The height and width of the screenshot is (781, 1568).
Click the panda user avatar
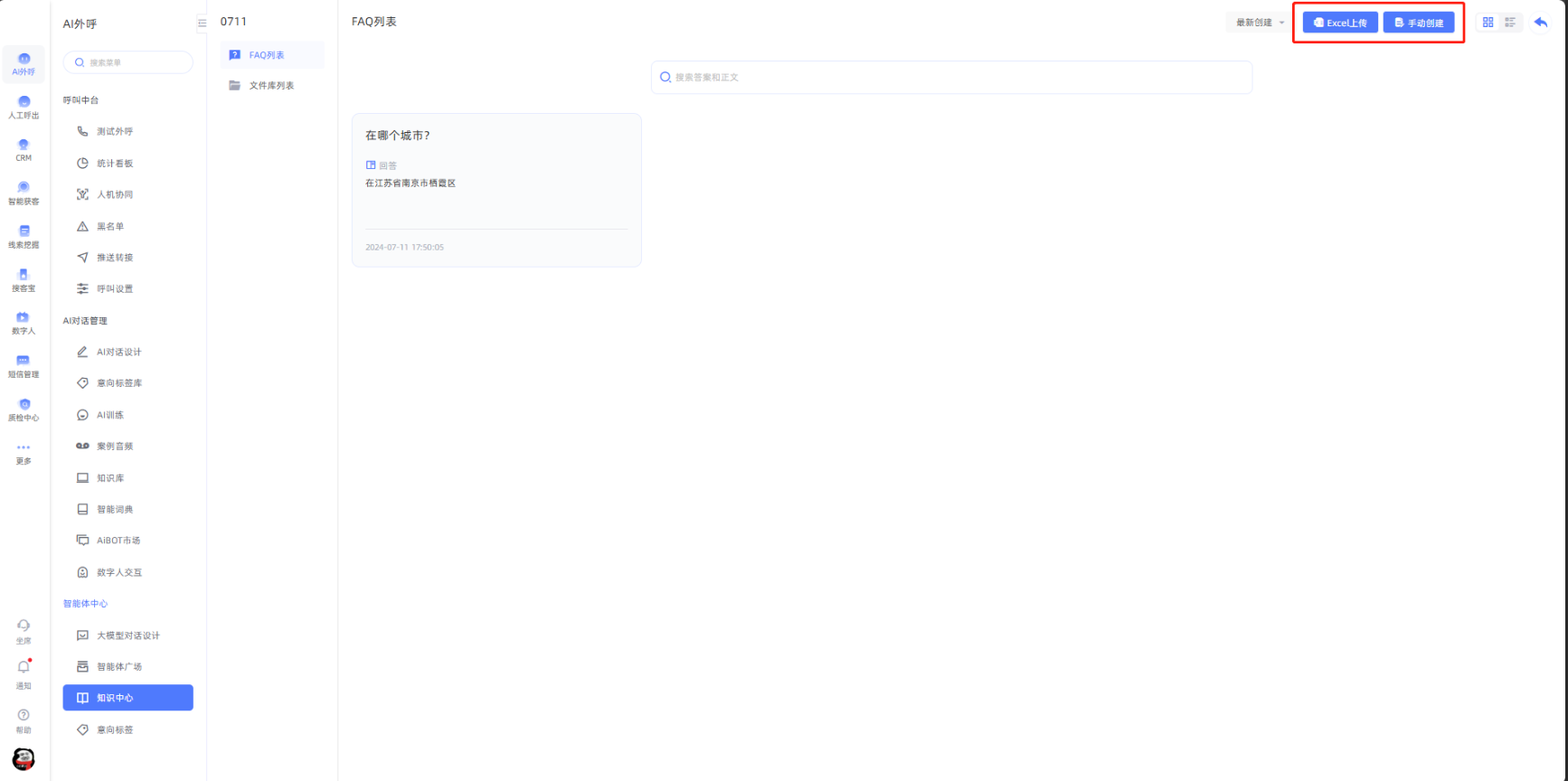tap(24, 758)
